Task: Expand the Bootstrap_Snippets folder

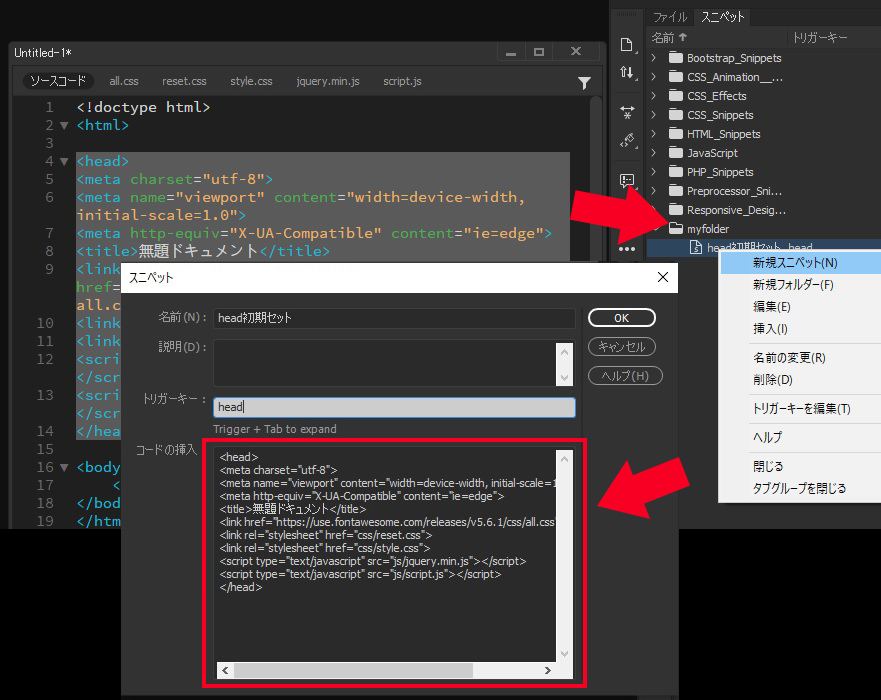Action: tap(653, 58)
